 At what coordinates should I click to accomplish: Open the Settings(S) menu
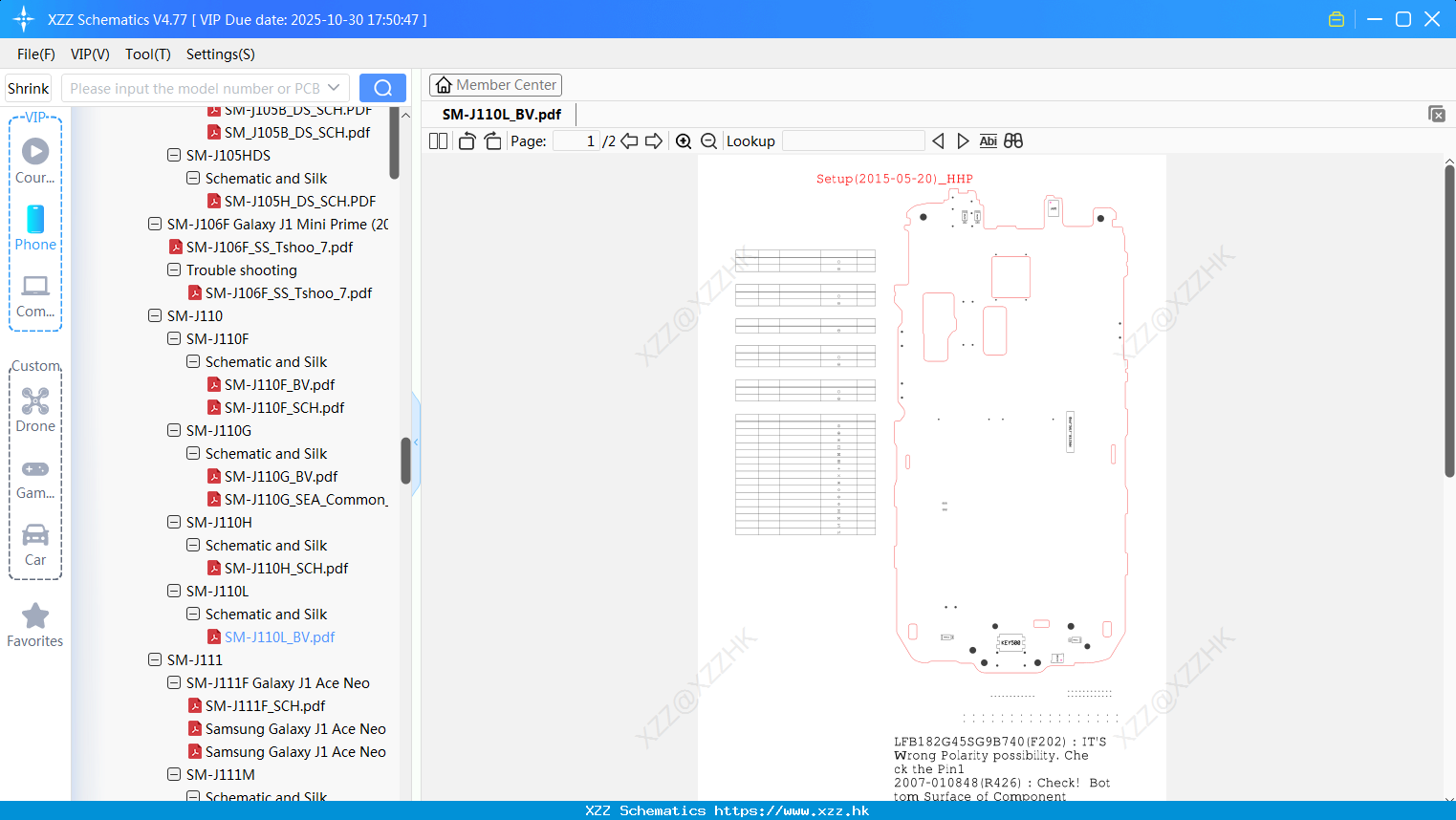pos(221,54)
